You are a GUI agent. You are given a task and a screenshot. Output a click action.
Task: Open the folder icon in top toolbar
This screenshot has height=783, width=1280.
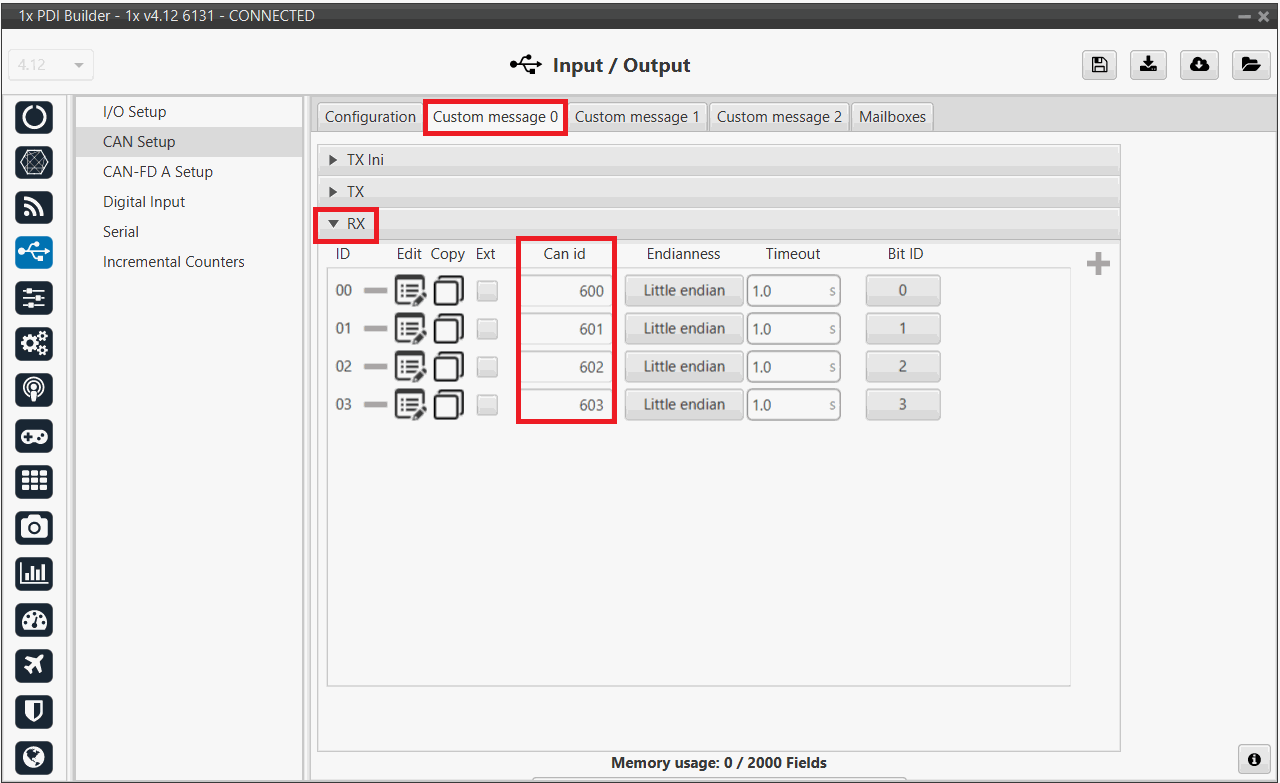[1250, 65]
